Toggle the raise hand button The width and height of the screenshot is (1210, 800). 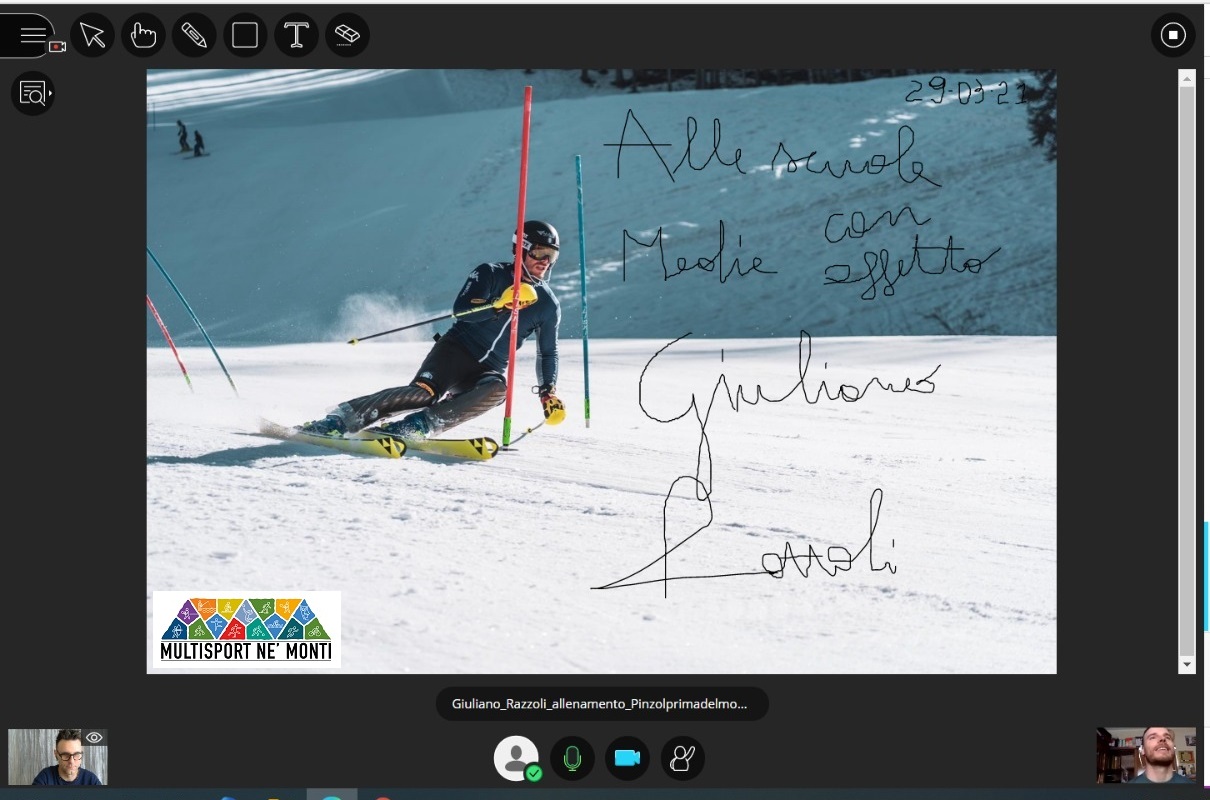(x=682, y=758)
